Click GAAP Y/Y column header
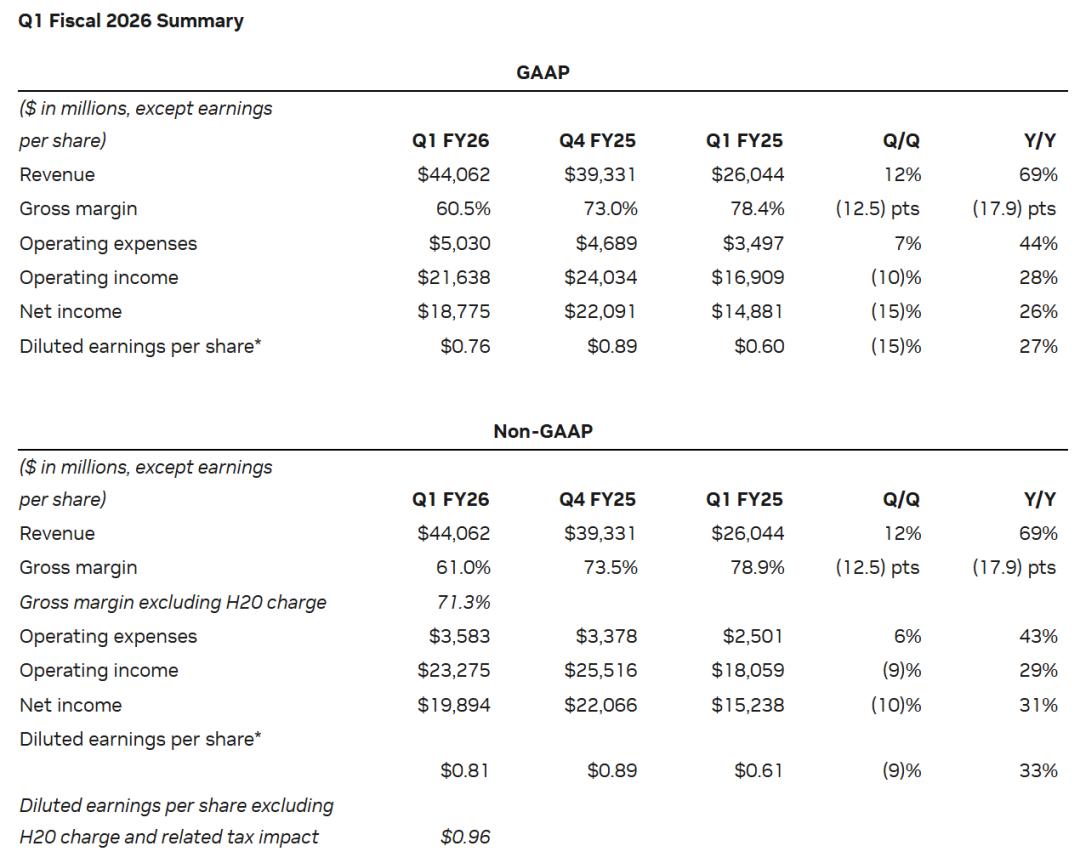This screenshot has width=1080, height=863. point(1039,141)
